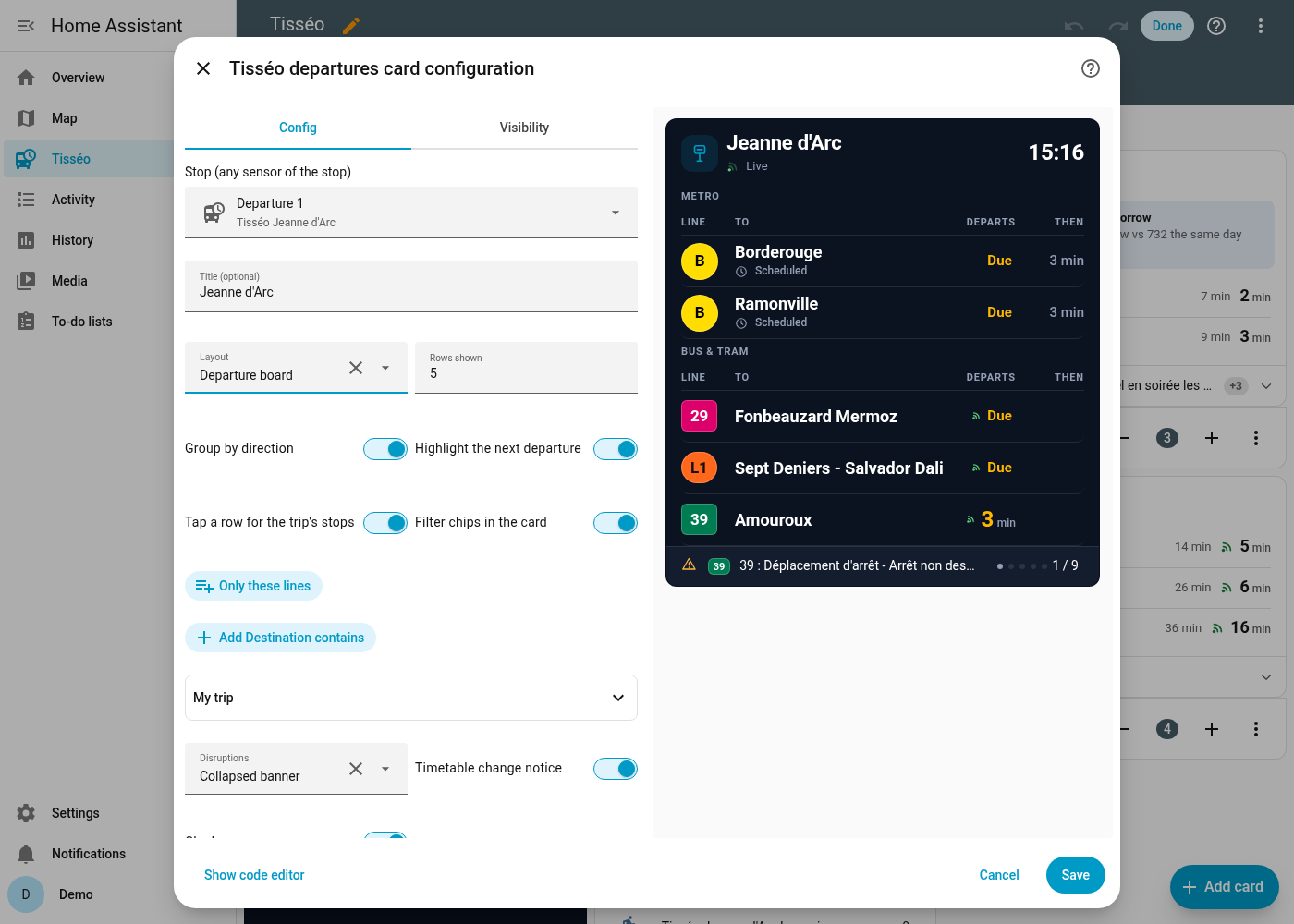Click the metro stop icon beside Jeanne d'Arc
This screenshot has height=924, width=1294.
pos(700,153)
